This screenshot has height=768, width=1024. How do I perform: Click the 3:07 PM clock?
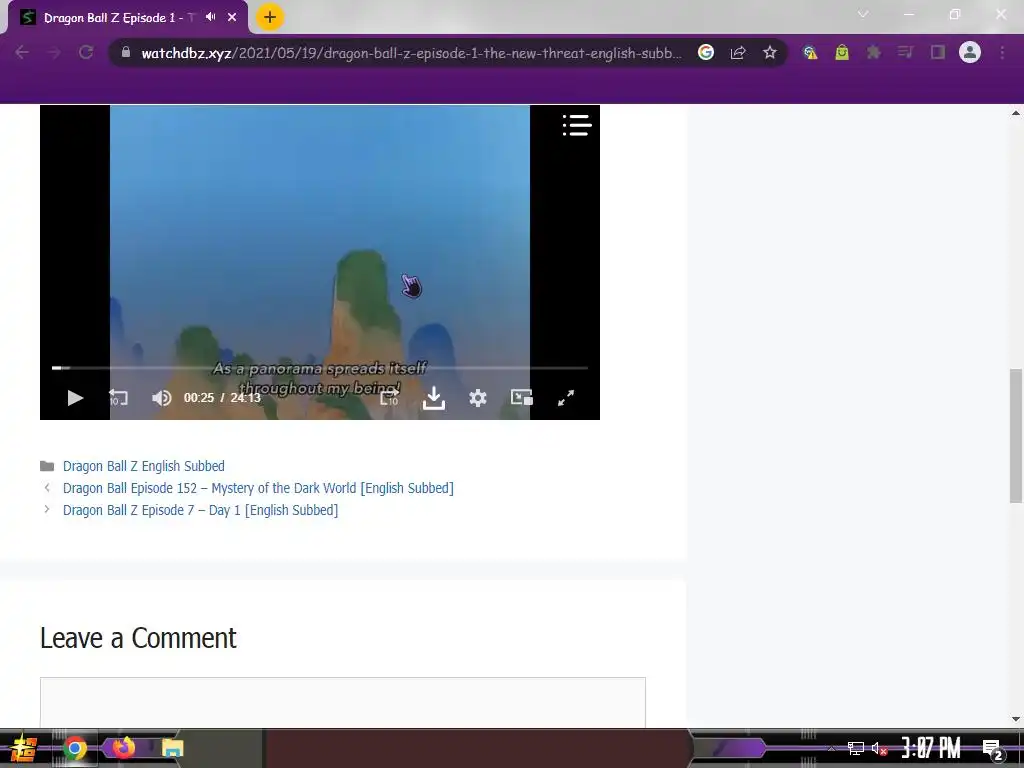coord(931,748)
